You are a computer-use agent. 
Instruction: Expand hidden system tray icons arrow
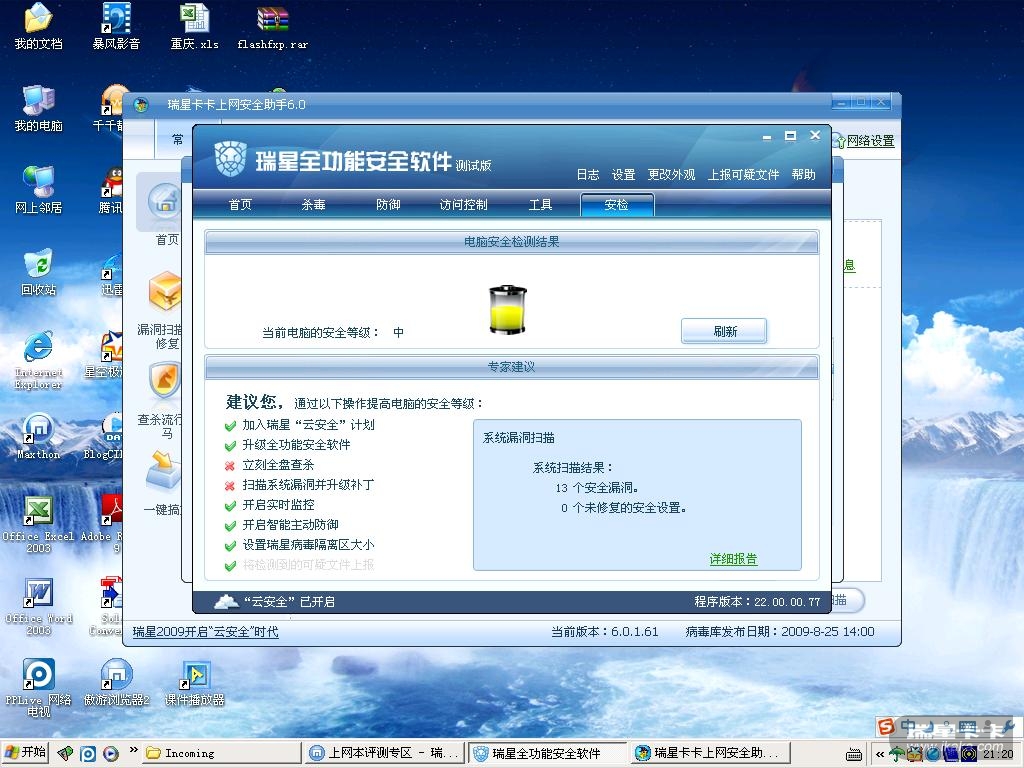(x=880, y=754)
